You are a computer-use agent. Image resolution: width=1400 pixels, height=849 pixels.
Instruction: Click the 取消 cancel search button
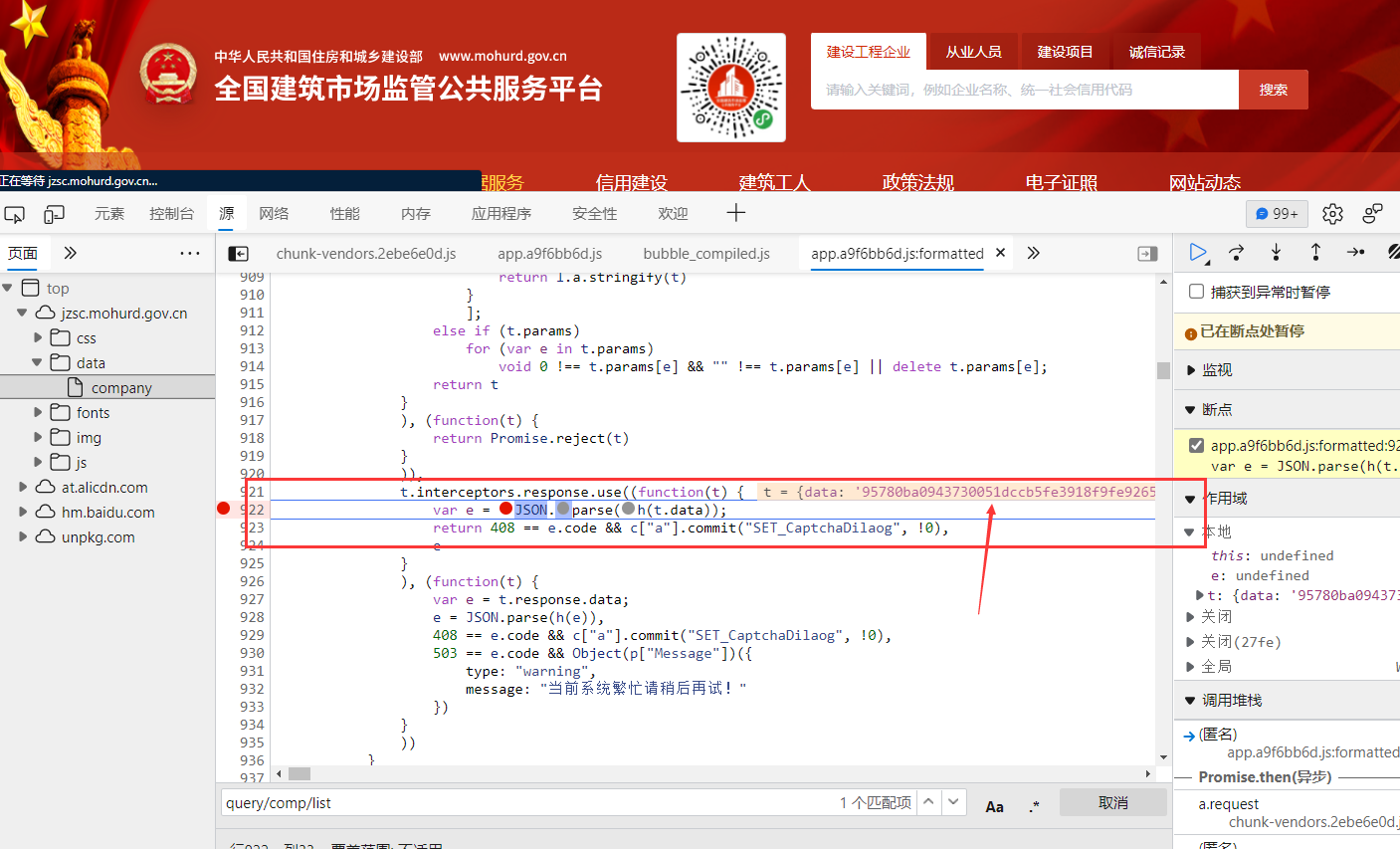(x=1112, y=802)
